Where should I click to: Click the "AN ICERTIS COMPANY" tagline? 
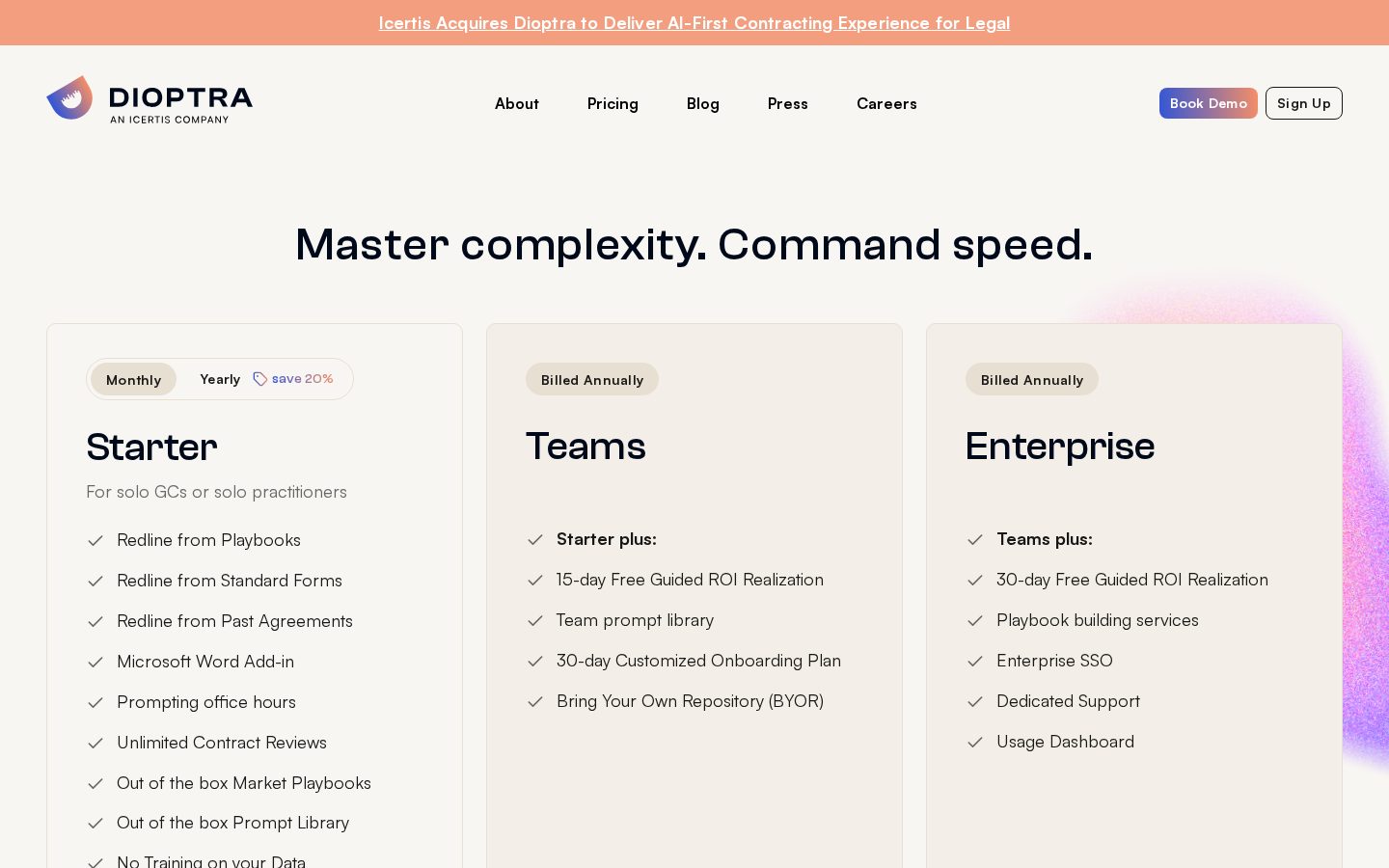169,120
